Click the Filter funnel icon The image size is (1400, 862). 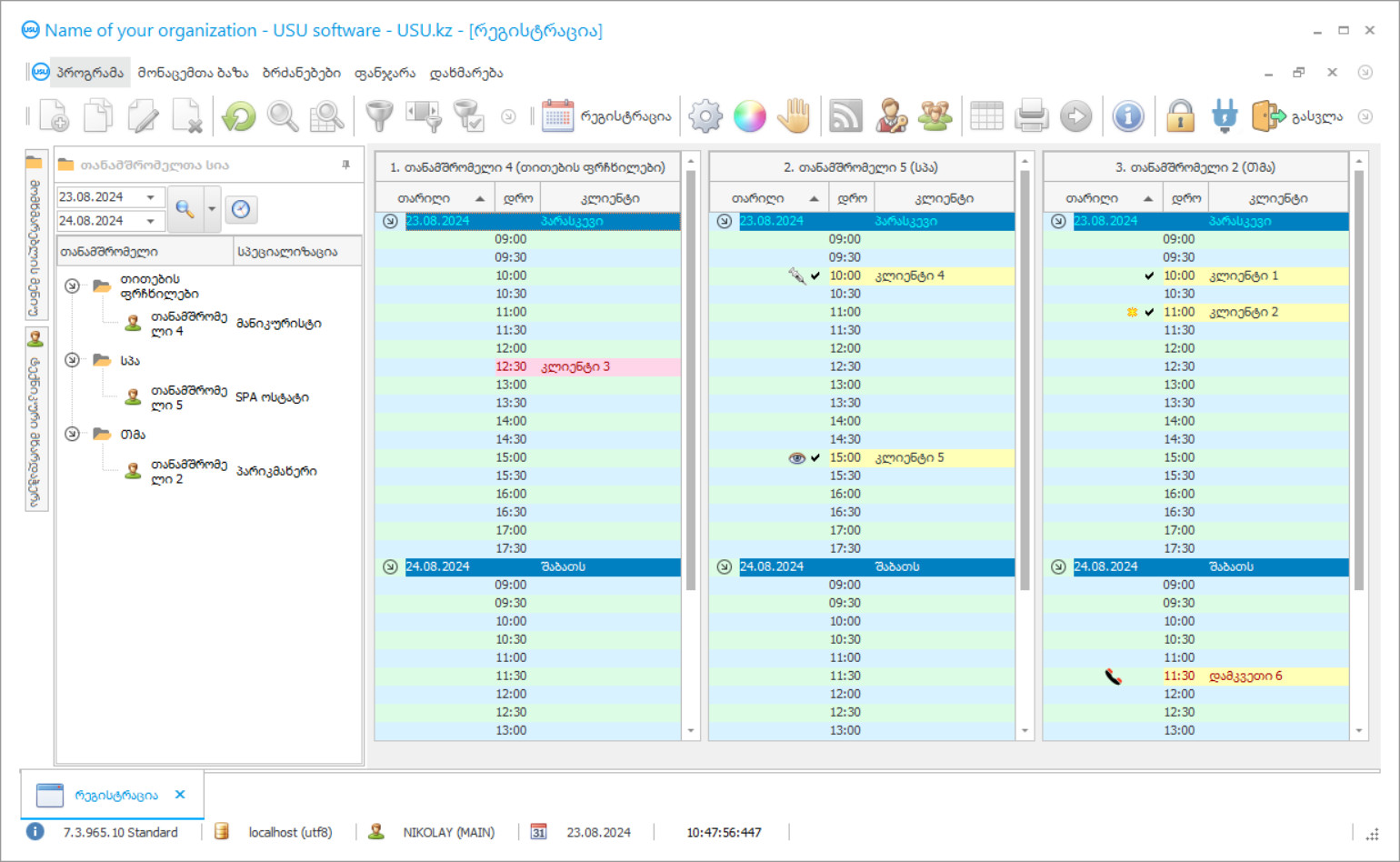pos(379,116)
